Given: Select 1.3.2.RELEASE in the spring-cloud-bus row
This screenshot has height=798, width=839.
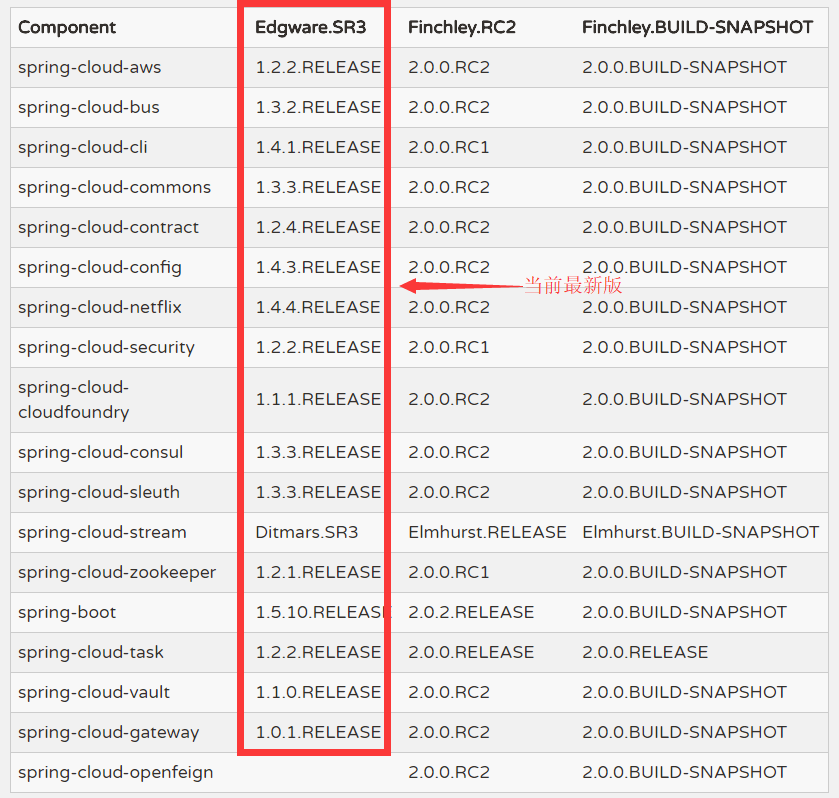Looking at the screenshot, I should pyautogui.click(x=318, y=108).
